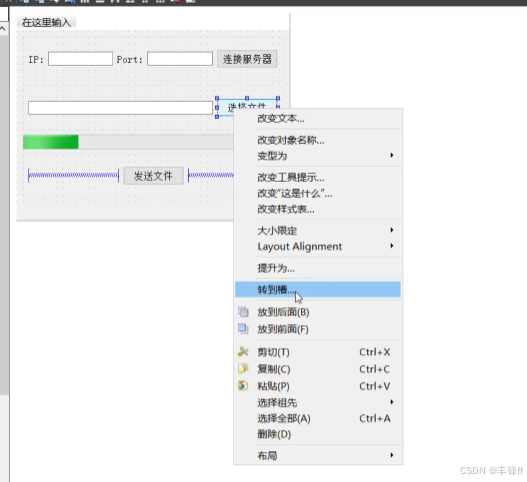The width and height of the screenshot is (527, 482).
Task: Click the scissors icon beside 剪切
Action: (243, 352)
